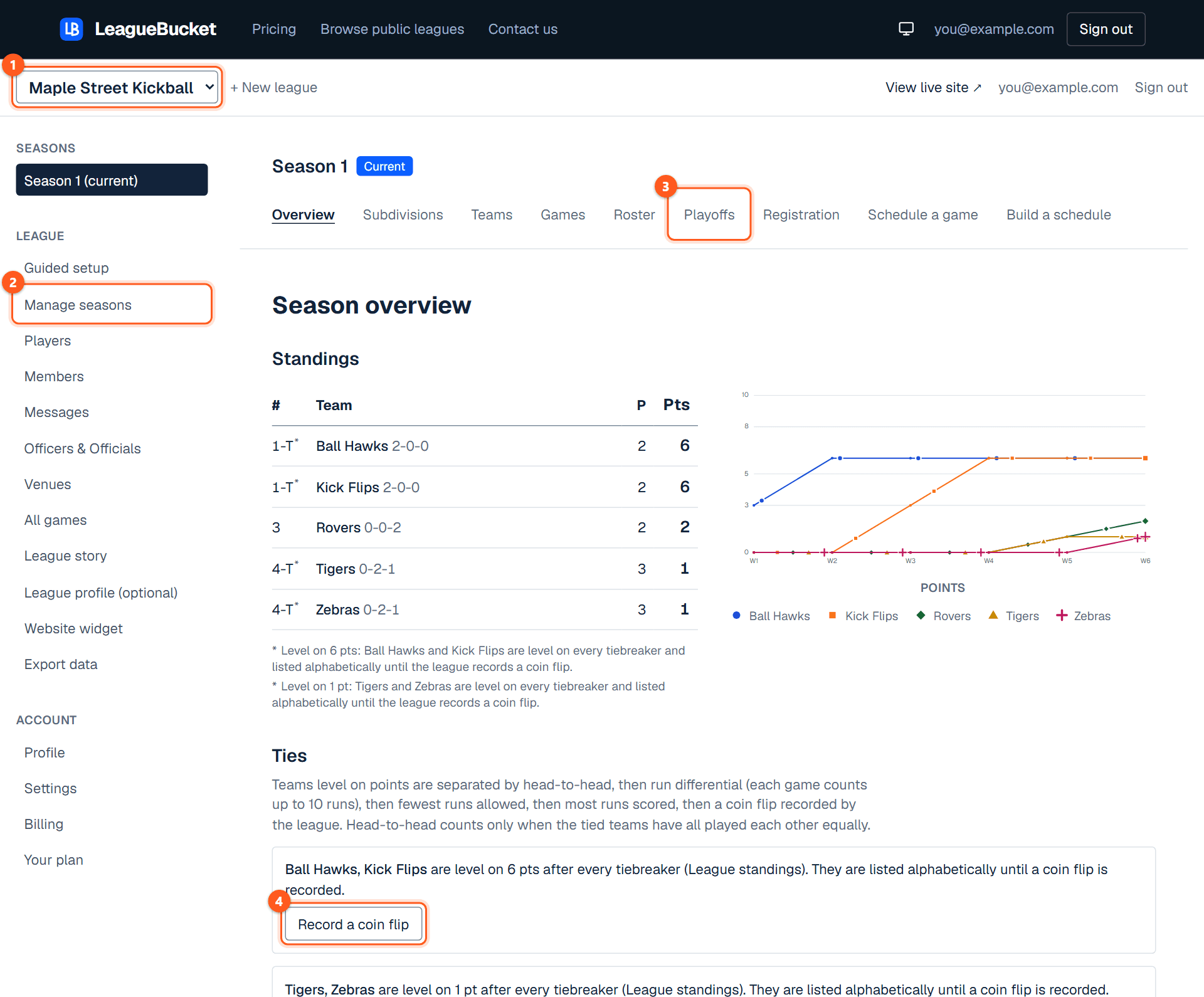The height and width of the screenshot is (997, 1204).
Task: Click the LeagueBucket LB logo icon
Action: [x=71, y=29]
